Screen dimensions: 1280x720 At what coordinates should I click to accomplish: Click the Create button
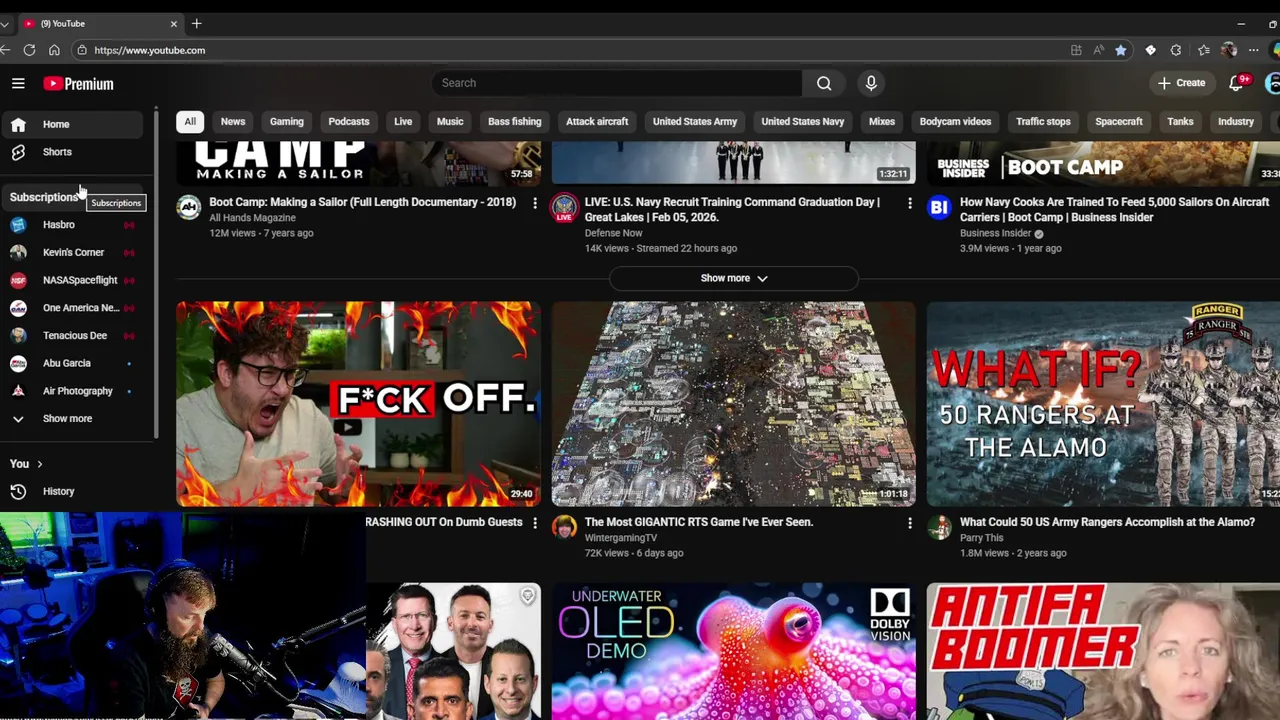pyautogui.click(x=1181, y=83)
